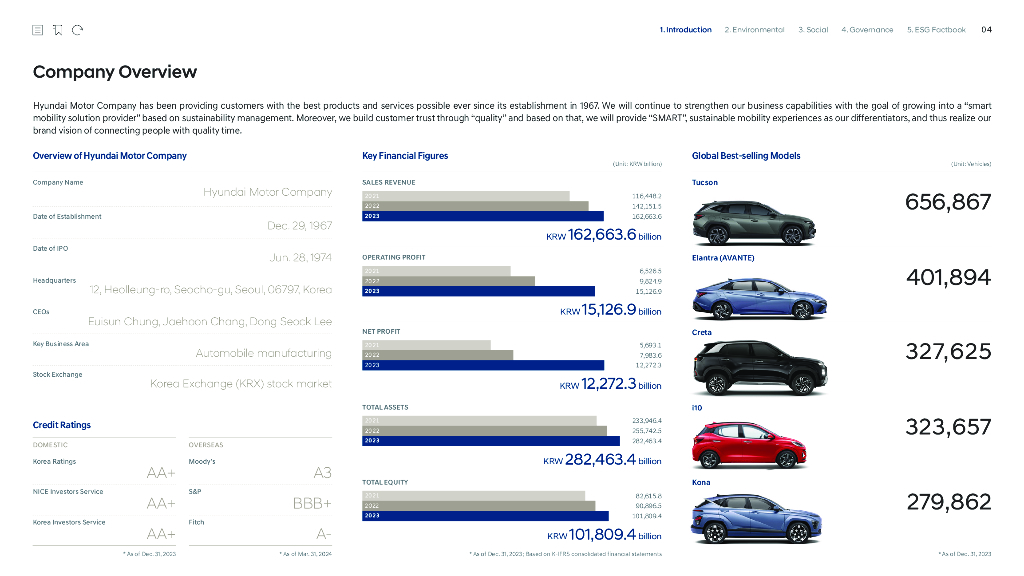Click the page number 04

986,30
